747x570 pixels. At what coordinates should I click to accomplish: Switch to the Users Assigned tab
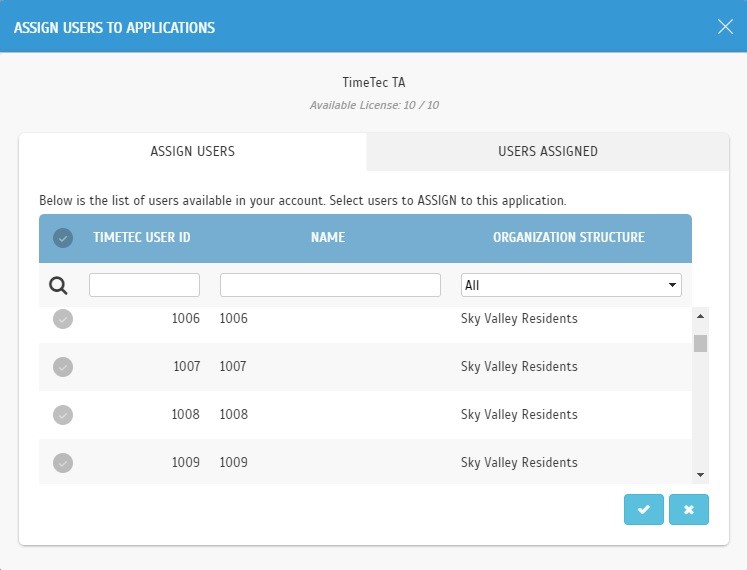[x=548, y=152]
